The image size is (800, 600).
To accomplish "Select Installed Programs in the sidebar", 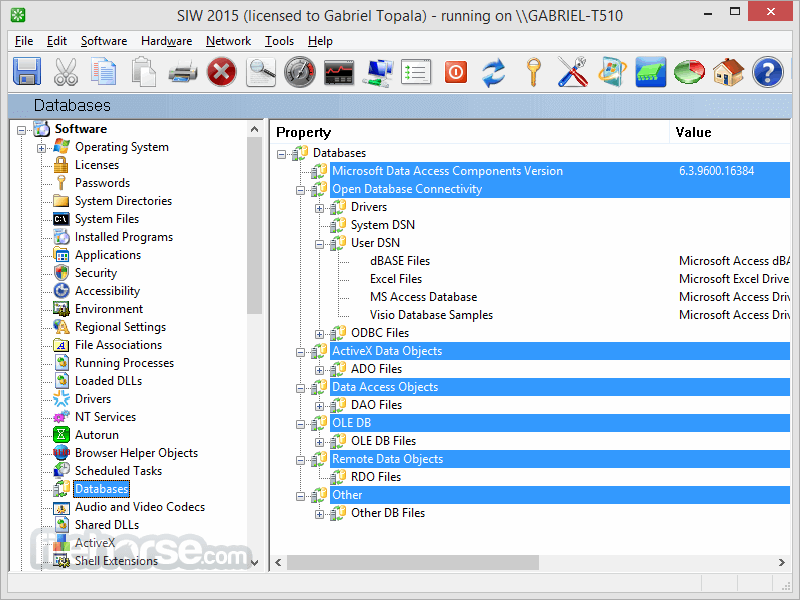I will click(124, 237).
